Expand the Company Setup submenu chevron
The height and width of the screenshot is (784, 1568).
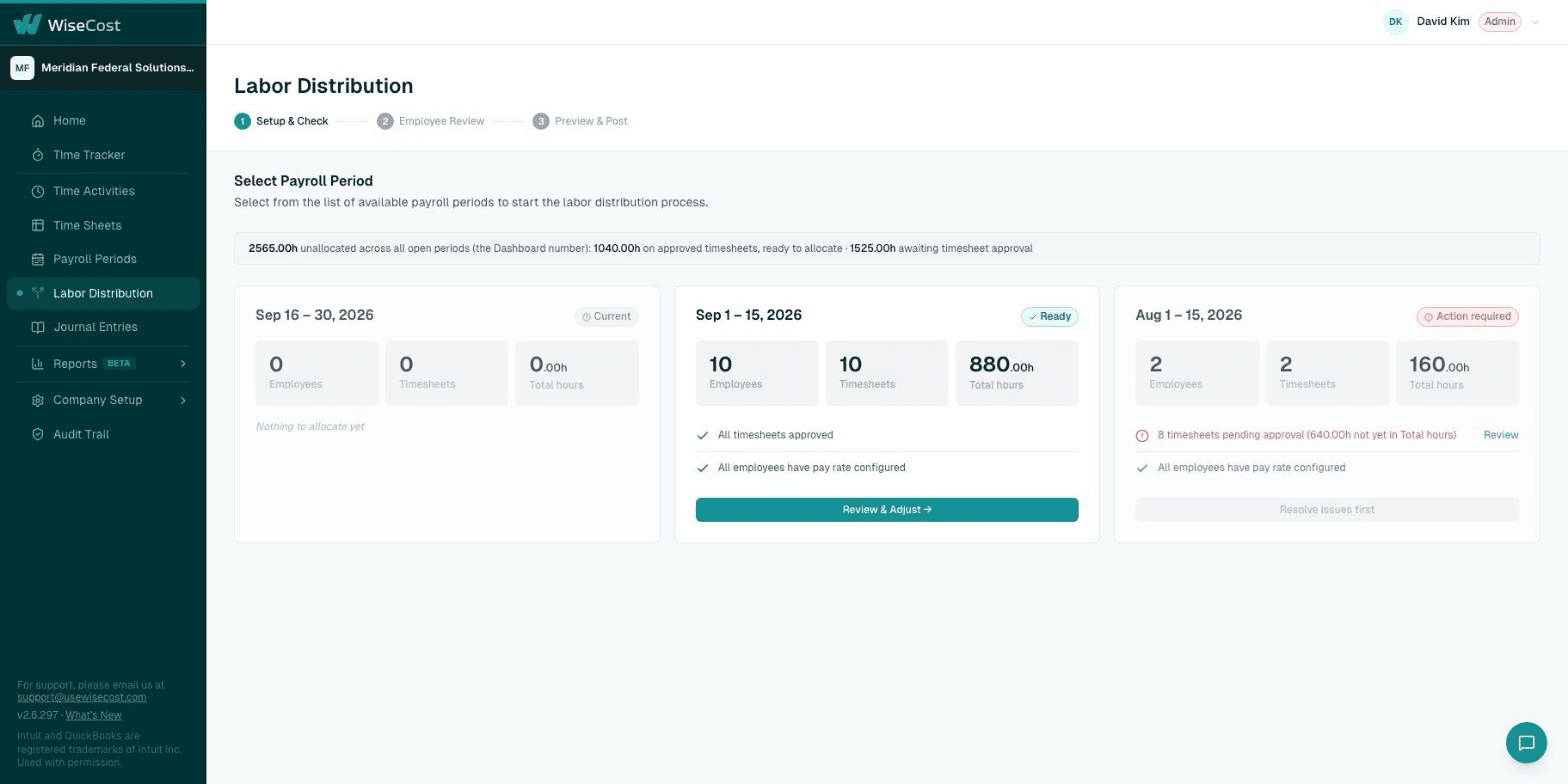click(183, 400)
